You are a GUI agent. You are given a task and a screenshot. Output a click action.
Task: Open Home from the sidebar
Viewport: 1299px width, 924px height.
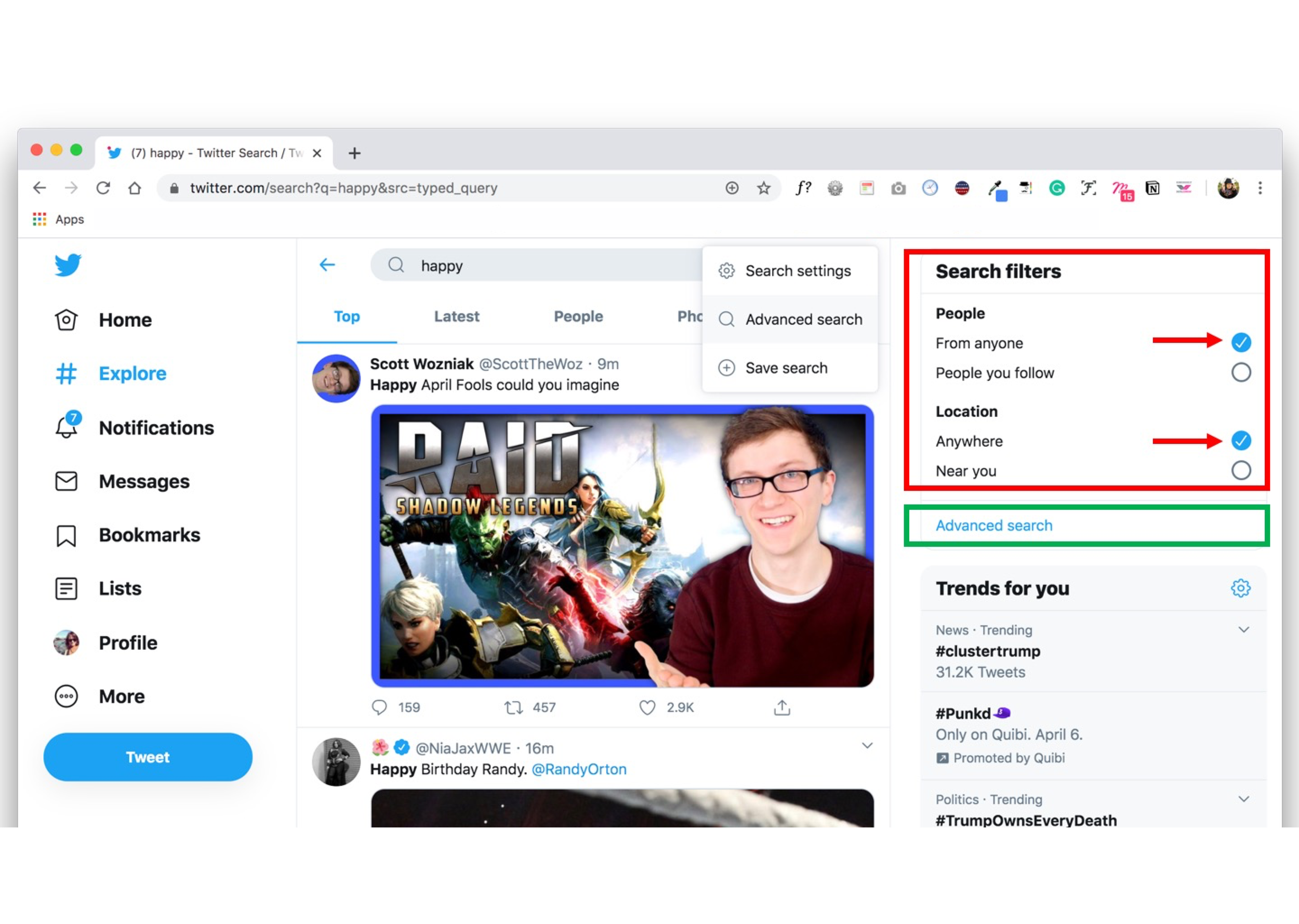coord(103,320)
